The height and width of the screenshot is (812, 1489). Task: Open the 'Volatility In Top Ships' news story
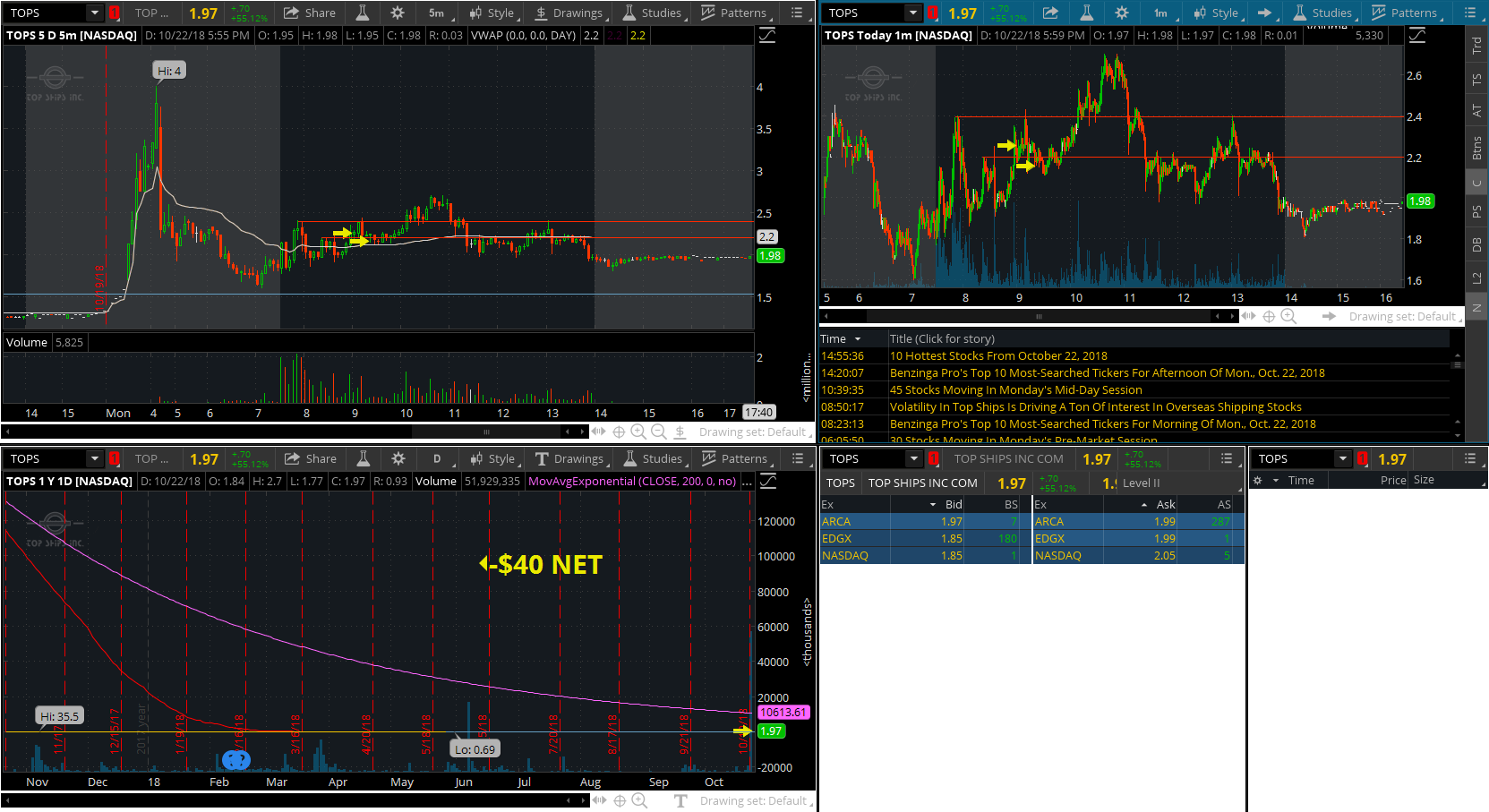point(1096,406)
